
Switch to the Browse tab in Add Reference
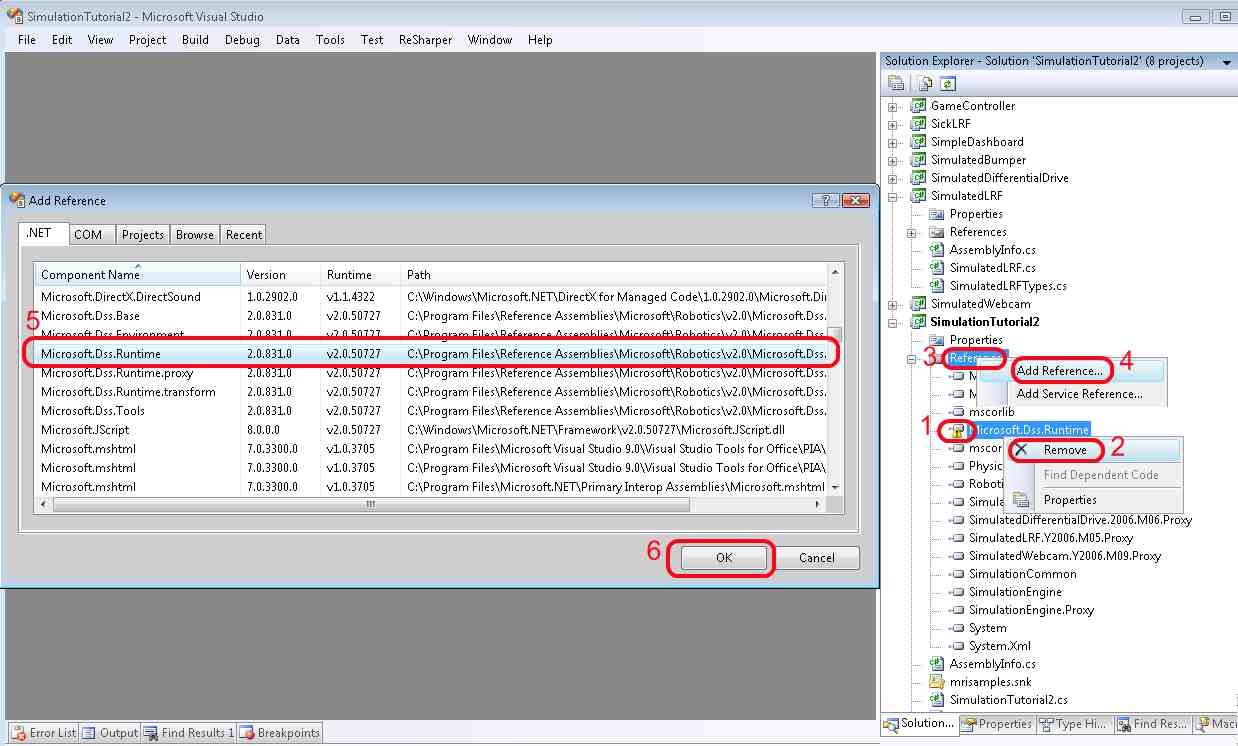[194, 235]
